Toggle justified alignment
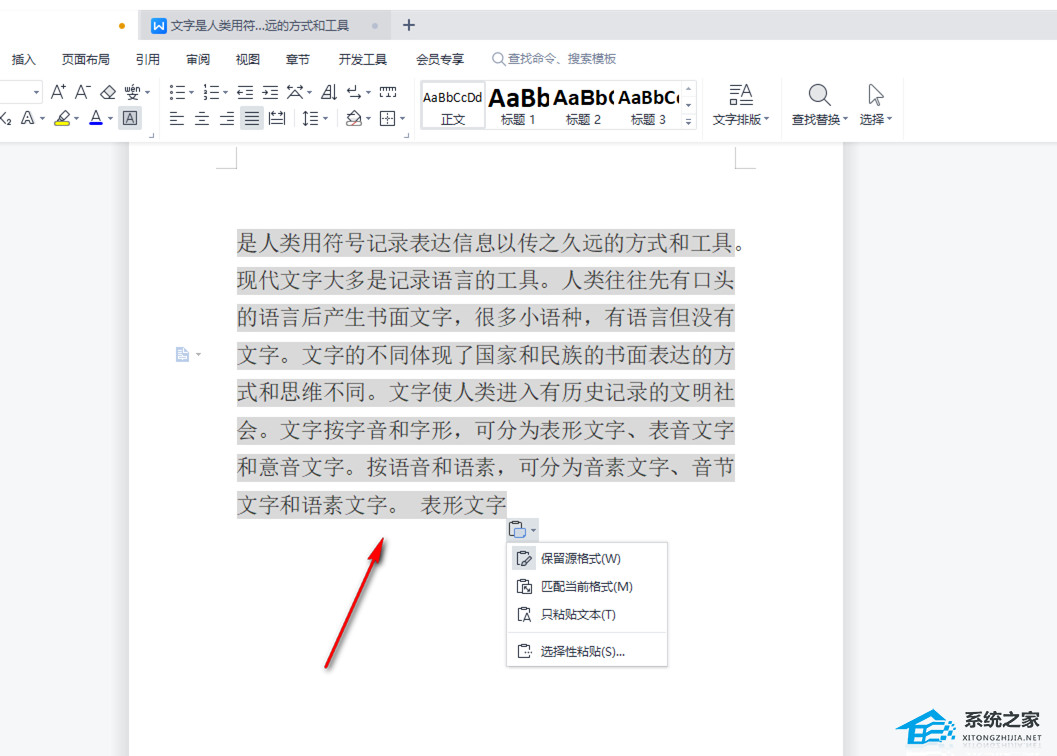The width and height of the screenshot is (1057, 756). point(251,119)
